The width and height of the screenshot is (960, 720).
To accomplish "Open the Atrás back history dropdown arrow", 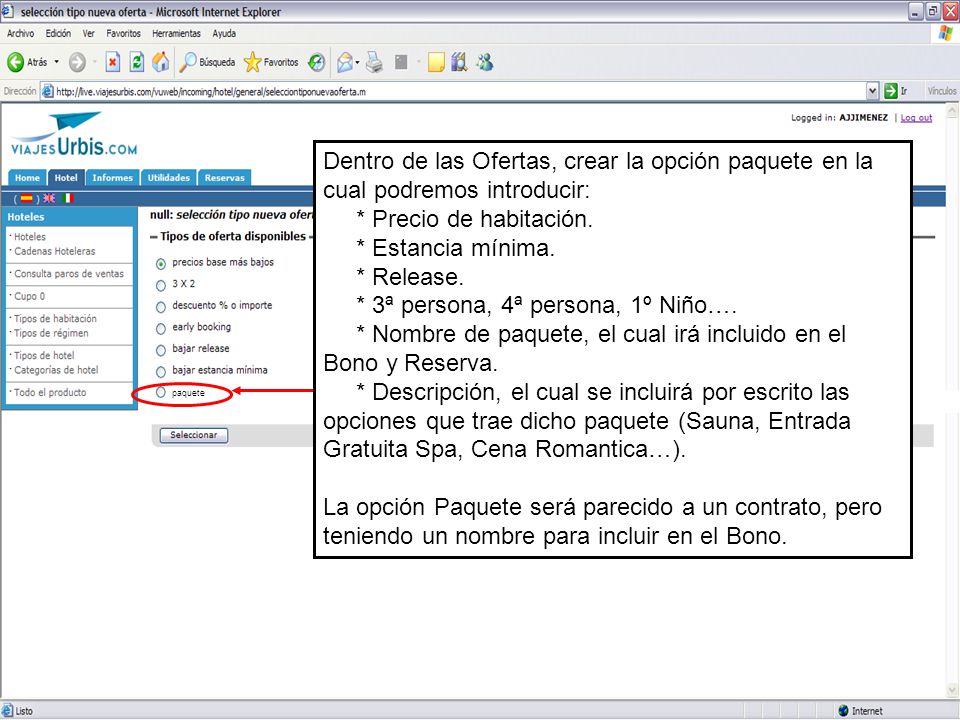I will point(57,62).
